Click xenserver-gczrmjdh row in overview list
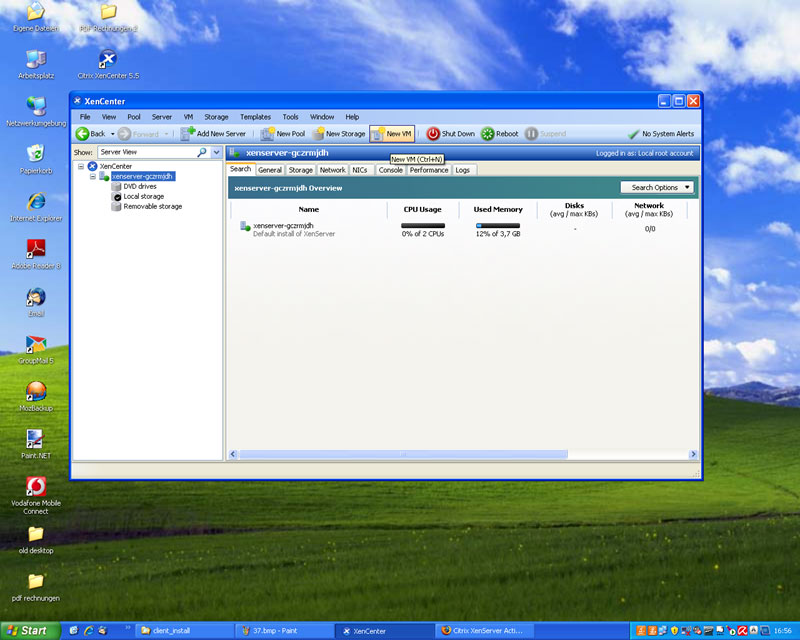800x640 pixels. (463, 229)
